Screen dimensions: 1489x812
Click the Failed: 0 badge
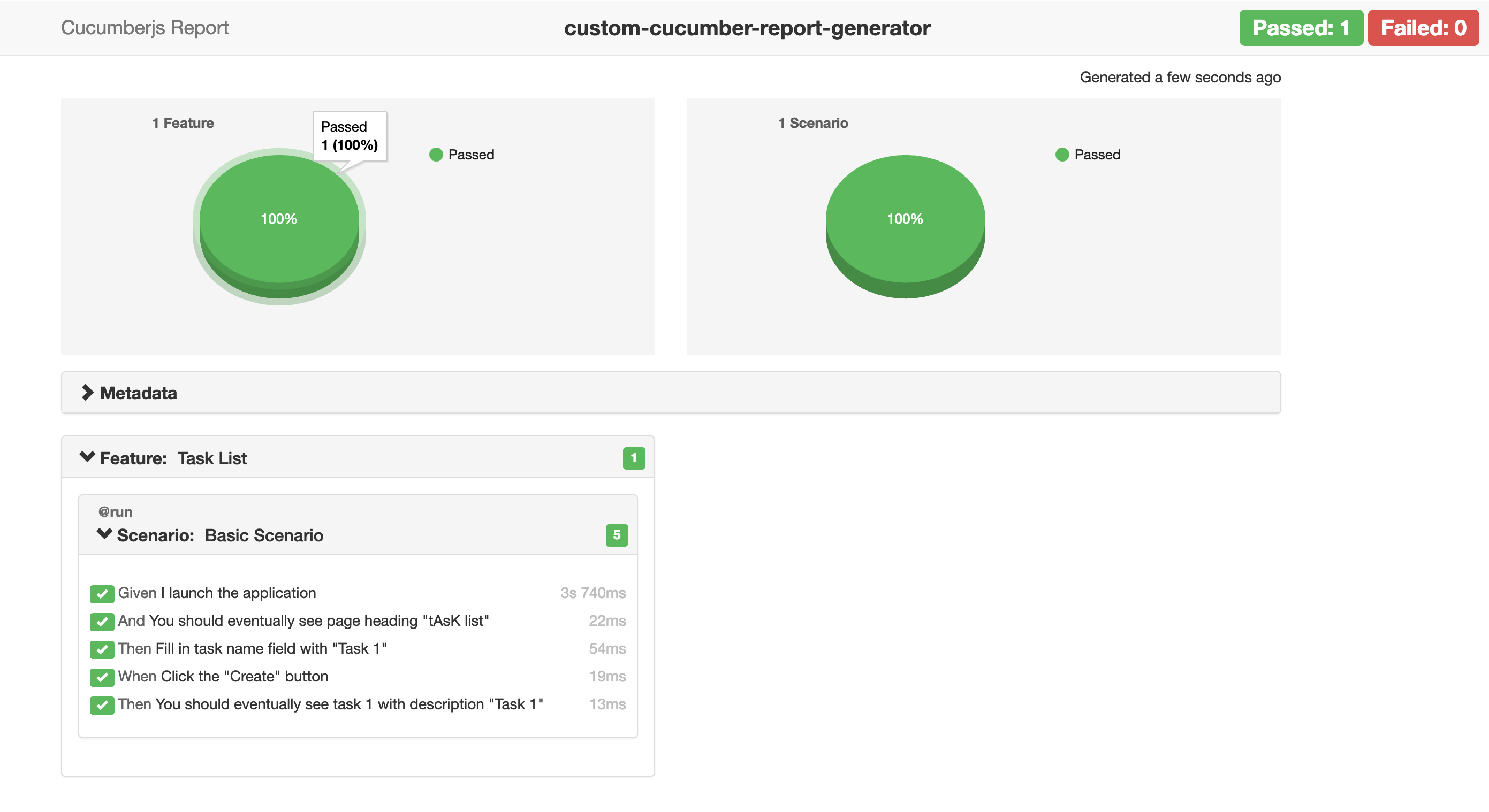(1423, 27)
